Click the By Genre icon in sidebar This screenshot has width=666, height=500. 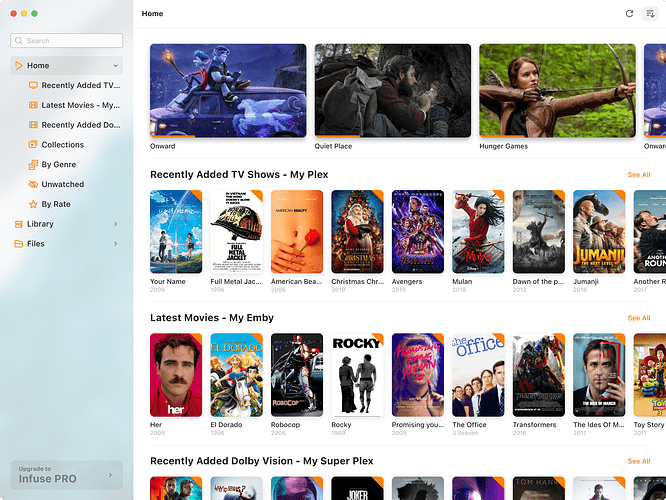point(33,164)
